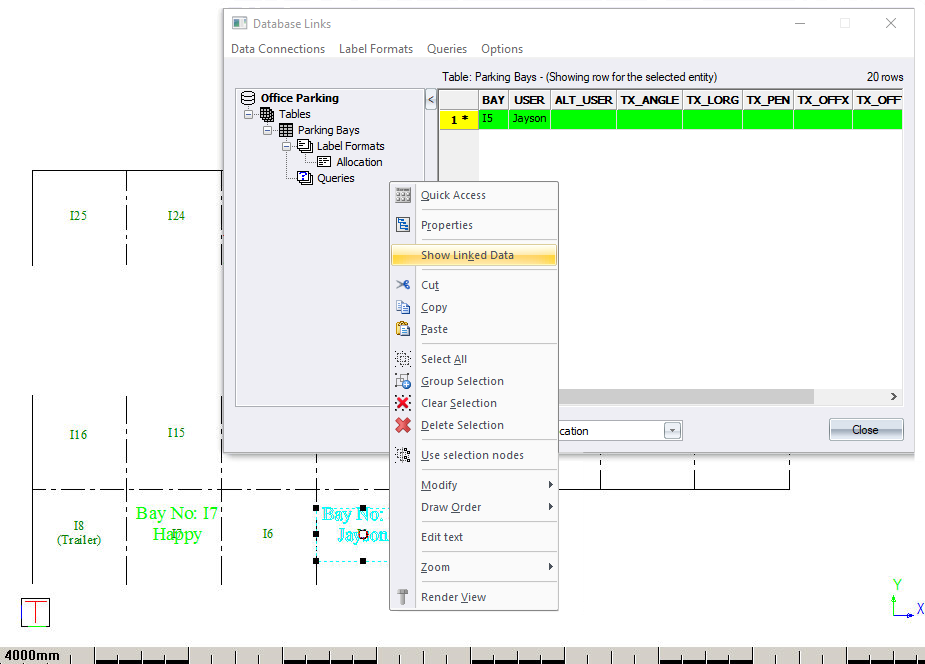Click the Paste clipboard icon
Viewport: 925px width, 664px height.
click(403, 329)
